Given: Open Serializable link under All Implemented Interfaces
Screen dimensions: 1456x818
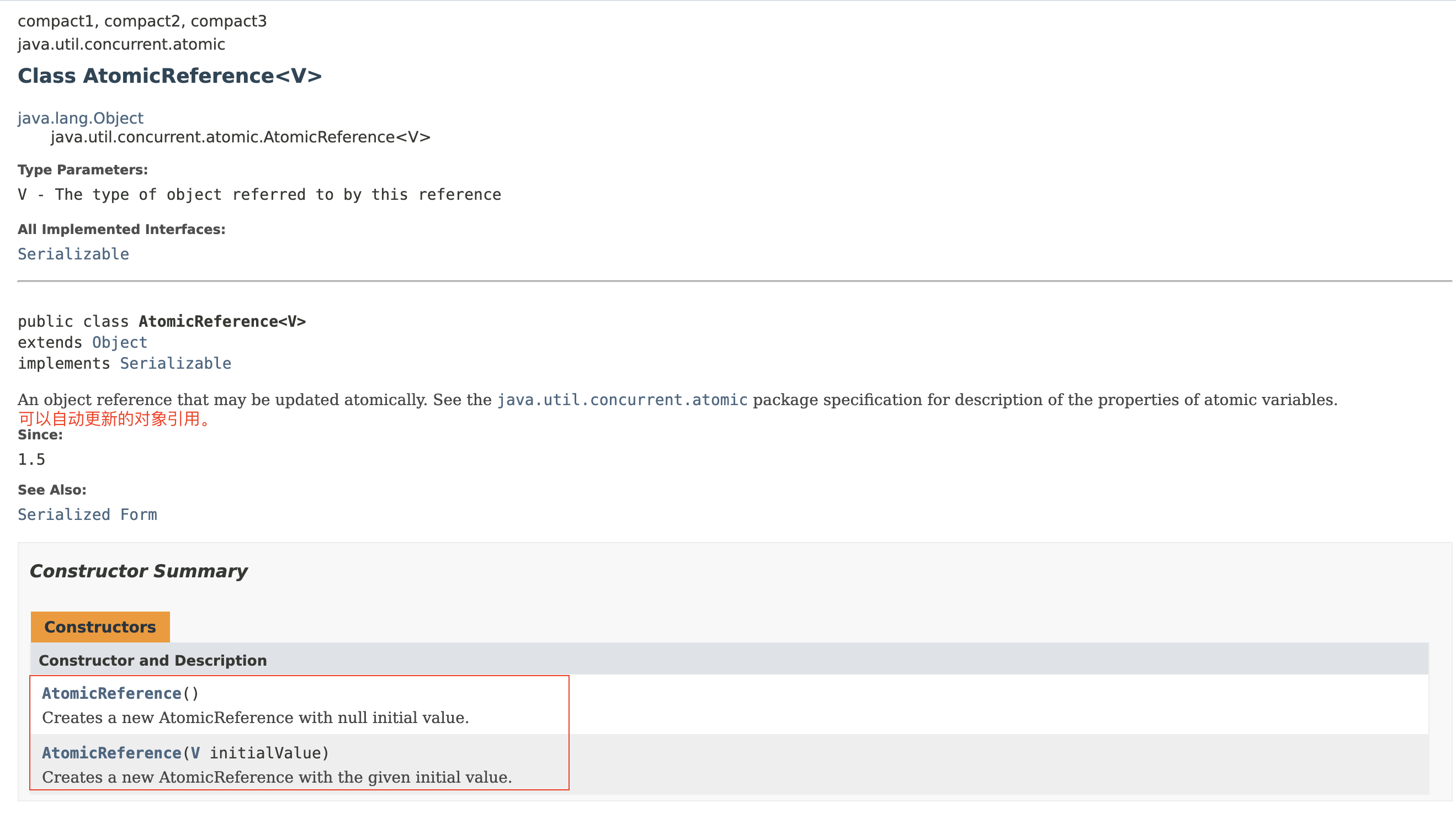Looking at the screenshot, I should pos(73,254).
